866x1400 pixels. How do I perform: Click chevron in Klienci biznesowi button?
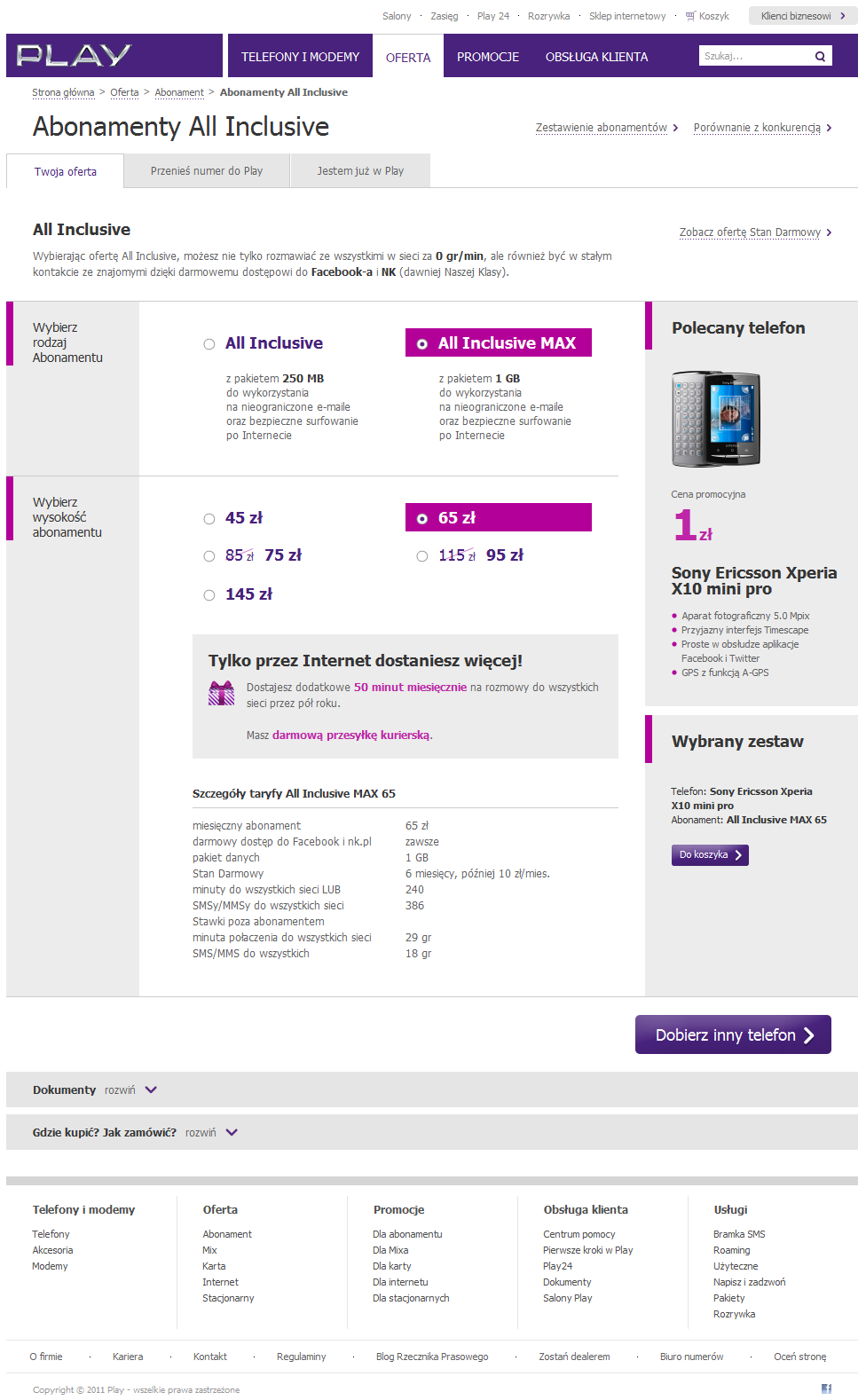click(843, 16)
